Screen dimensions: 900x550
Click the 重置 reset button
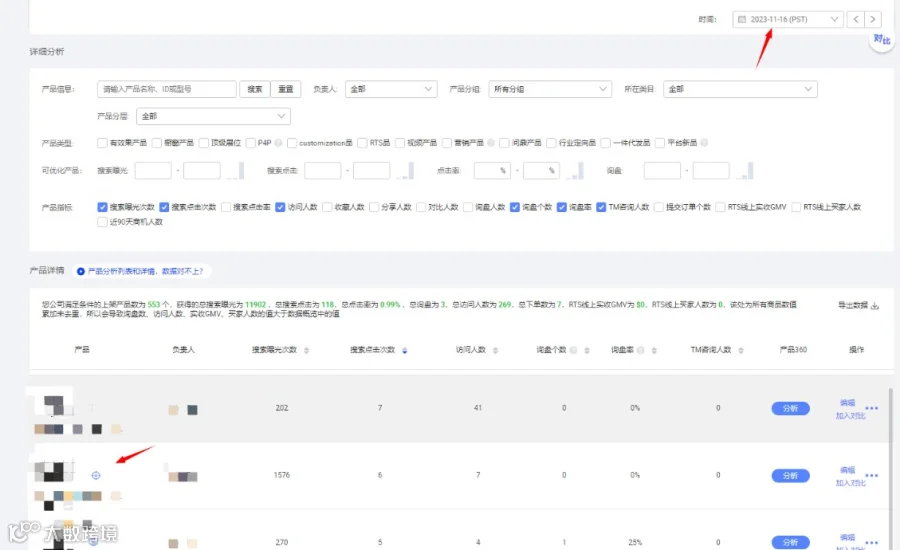point(285,89)
